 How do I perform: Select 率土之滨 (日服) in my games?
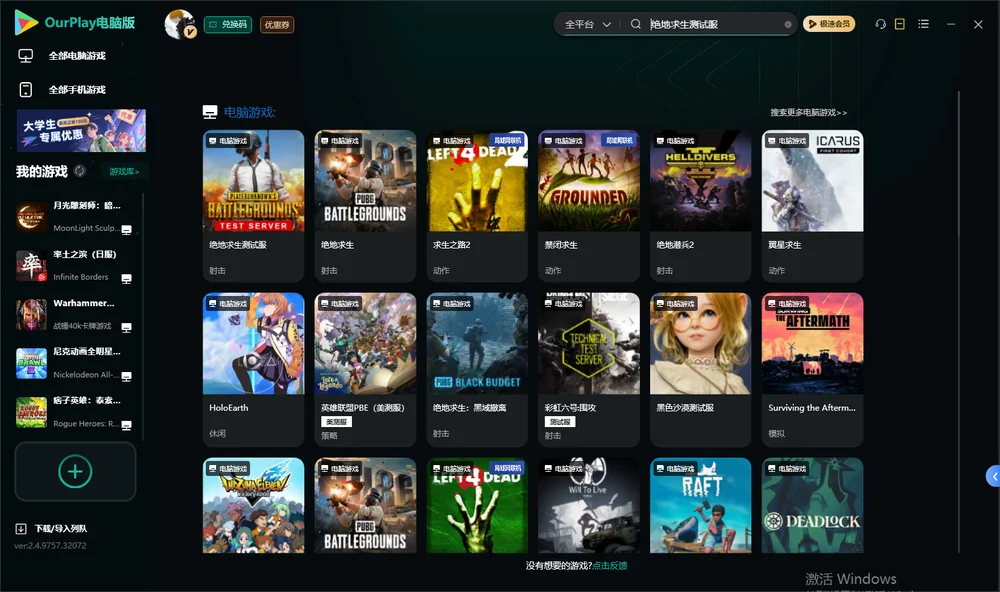pos(74,265)
